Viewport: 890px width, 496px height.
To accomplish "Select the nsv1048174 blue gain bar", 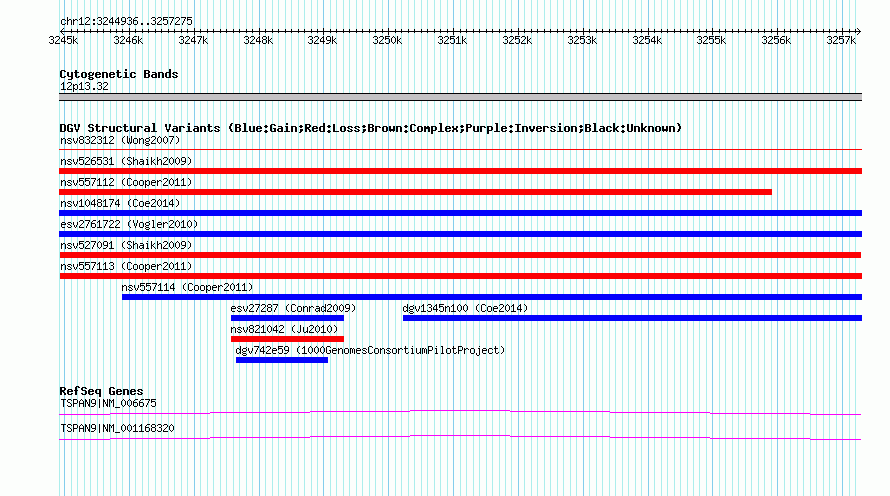I will pos(460,213).
